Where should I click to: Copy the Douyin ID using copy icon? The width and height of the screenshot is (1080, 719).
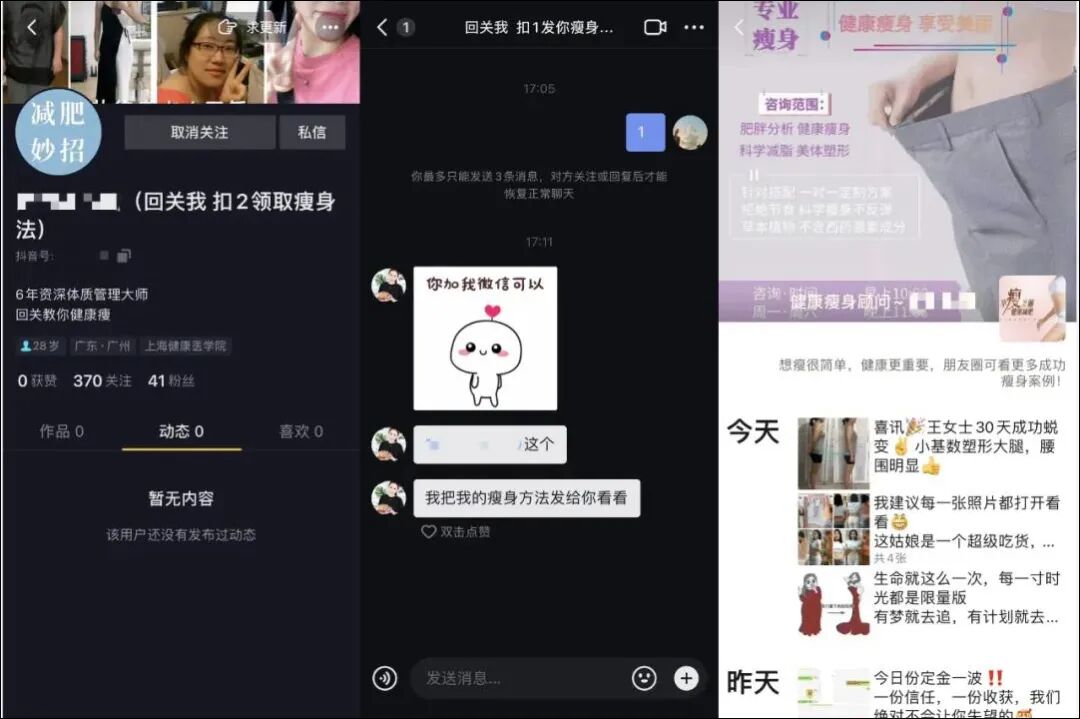tap(123, 256)
